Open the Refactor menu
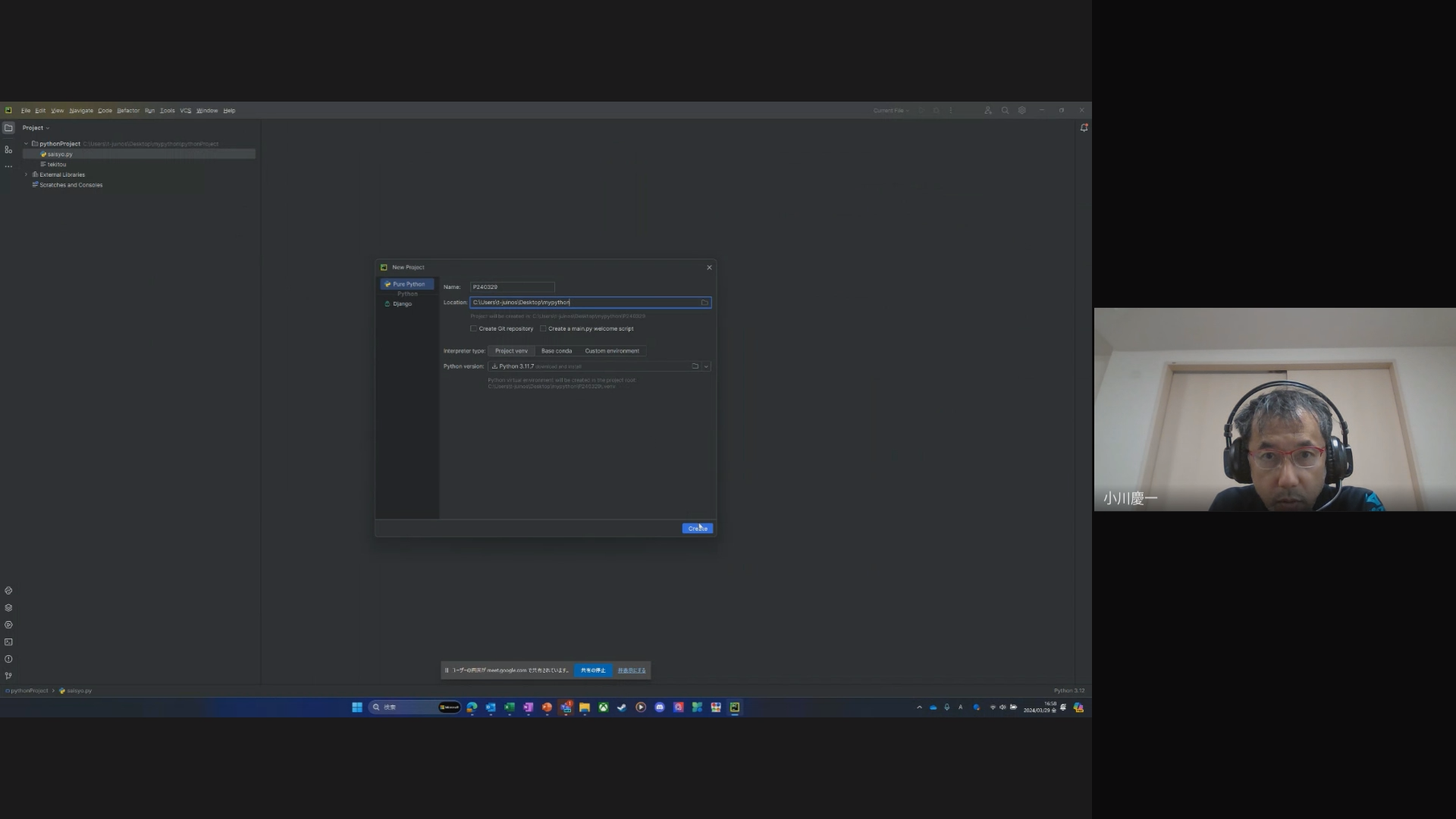This screenshot has height=819, width=1456. (128, 111)
